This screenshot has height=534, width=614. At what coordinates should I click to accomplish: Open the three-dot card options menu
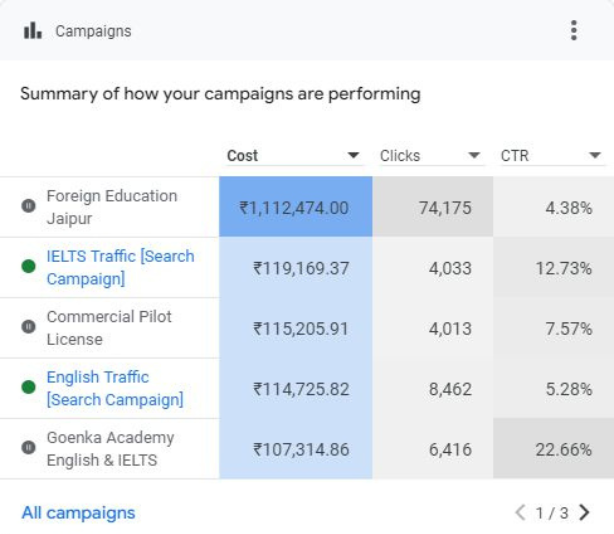coord(573,30)
